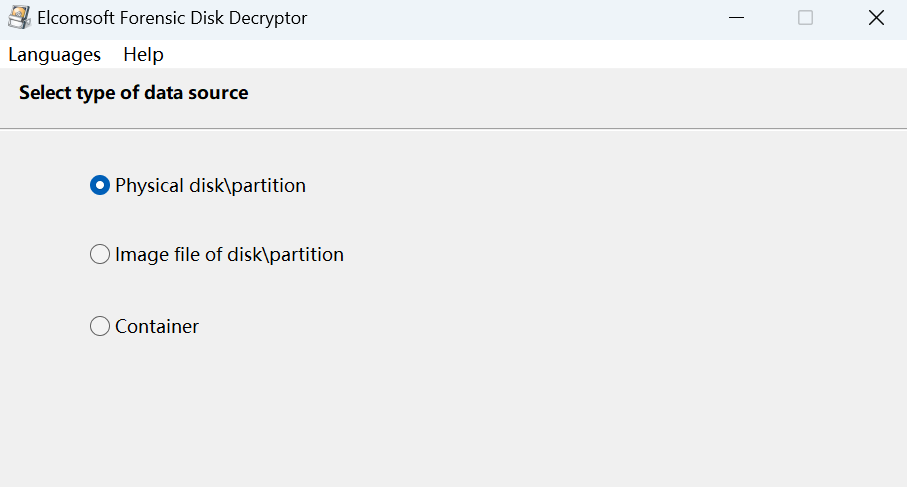907x487 pixels.
Task: Click blank page area right of Physical disk\partition
Action: point(600,185)
